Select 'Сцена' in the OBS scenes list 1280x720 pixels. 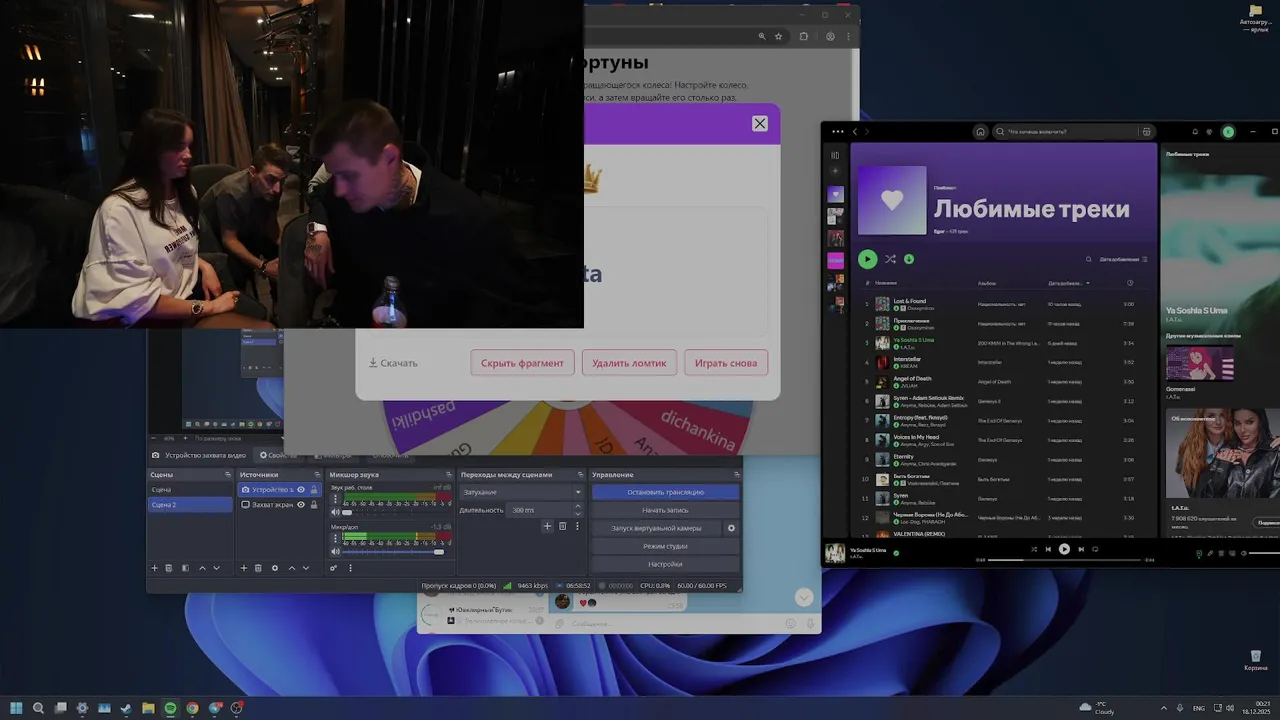(x=190, y=490)
